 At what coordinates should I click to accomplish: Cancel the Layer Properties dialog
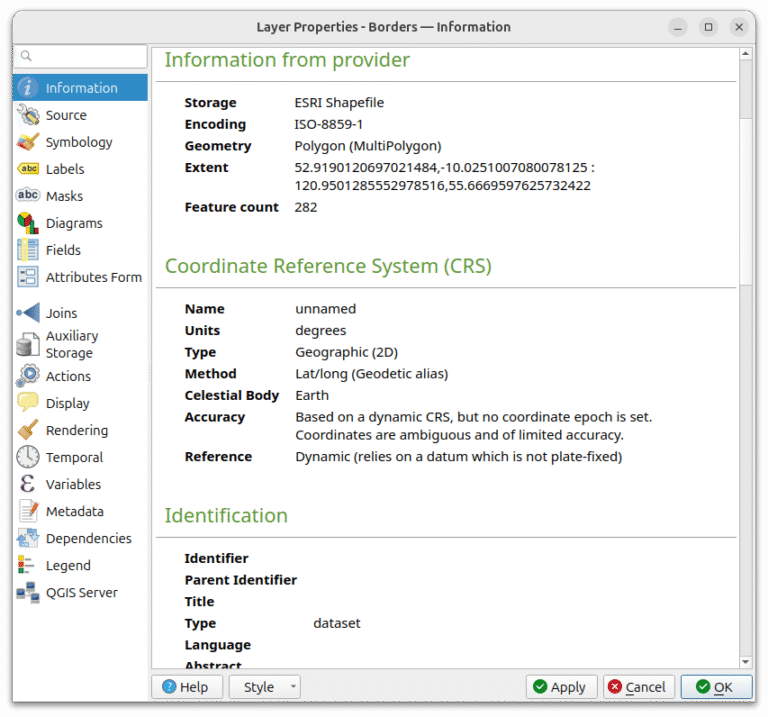(x=639, y=687)
